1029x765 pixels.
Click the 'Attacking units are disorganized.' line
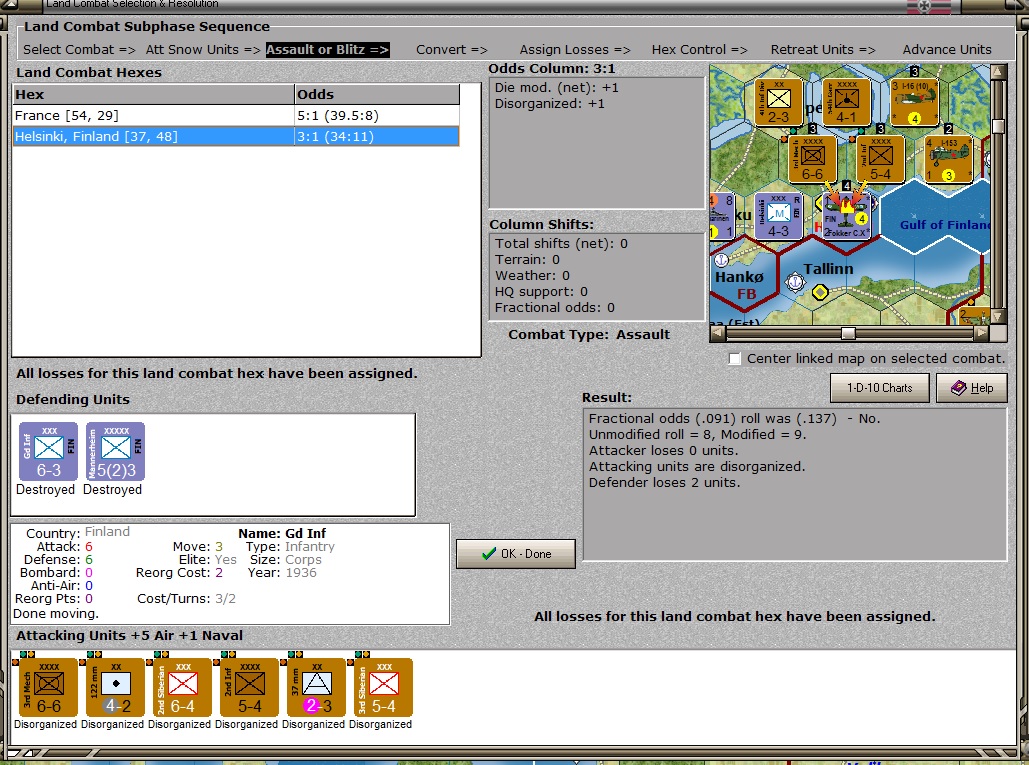697,466
